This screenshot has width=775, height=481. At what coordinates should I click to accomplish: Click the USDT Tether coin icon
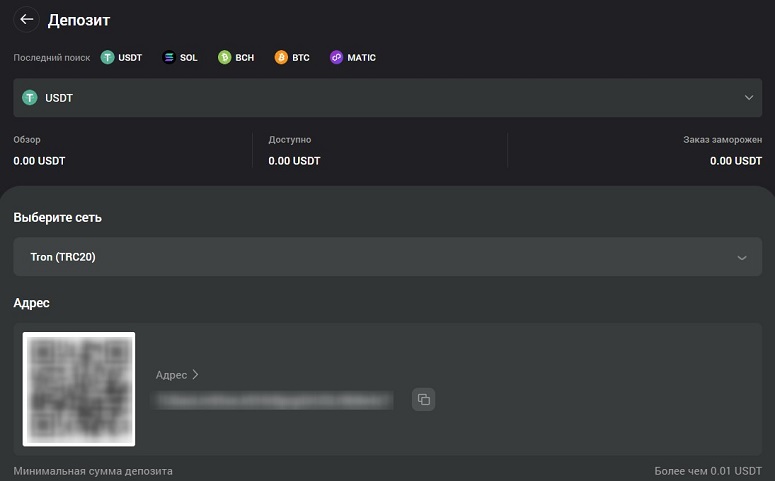[107, 57]
